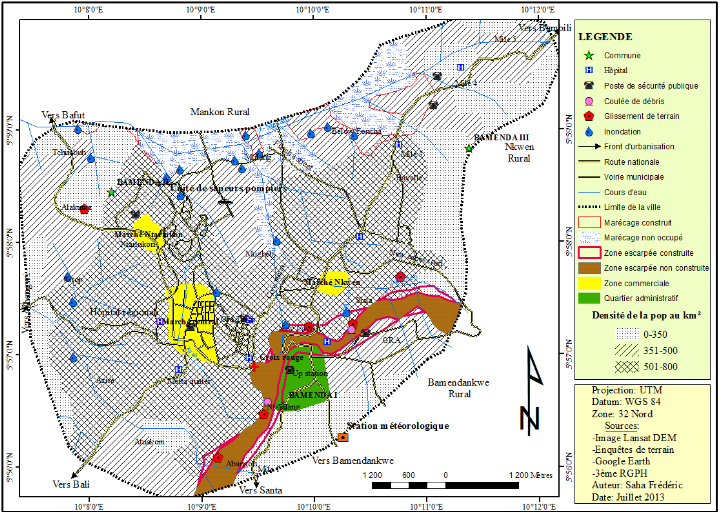Click the 'Hôpital régional' label
Image resolution: width=724 pixels, height=512 pixels.
(123, 312)
